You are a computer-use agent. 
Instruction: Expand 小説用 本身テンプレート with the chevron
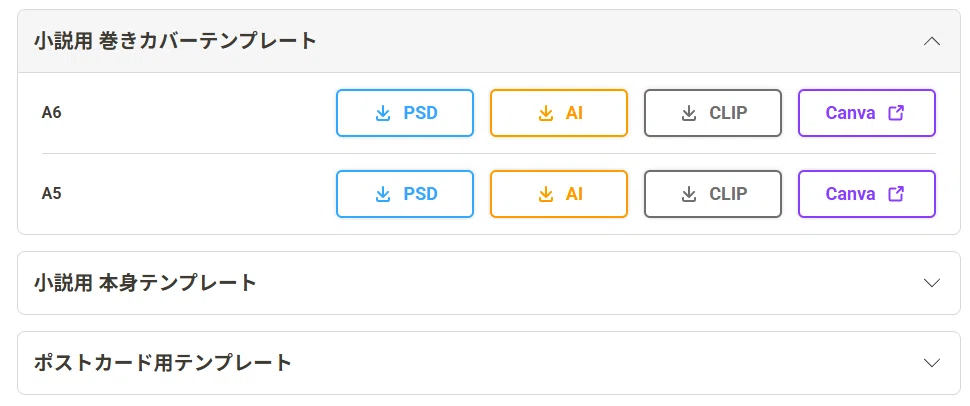tap(932, 283)
